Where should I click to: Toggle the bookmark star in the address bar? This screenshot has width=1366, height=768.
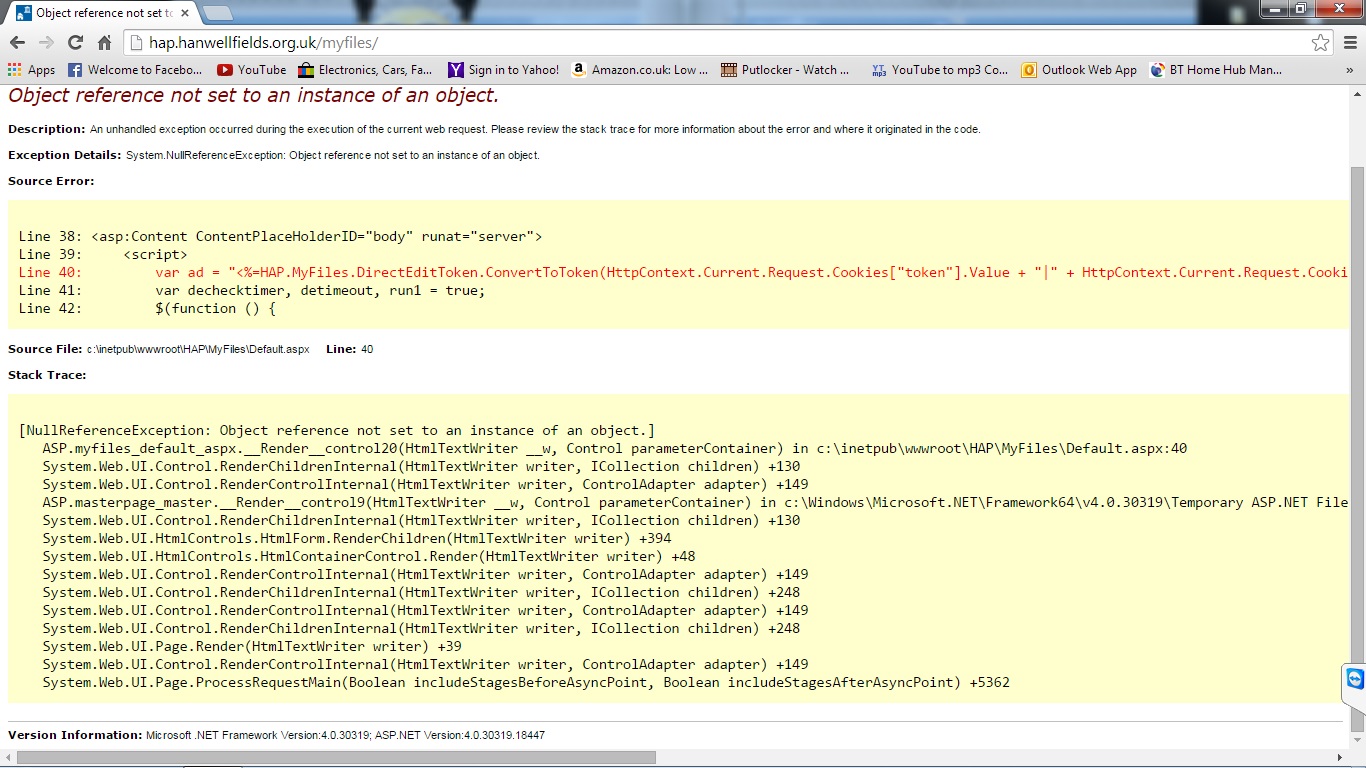1321,43
